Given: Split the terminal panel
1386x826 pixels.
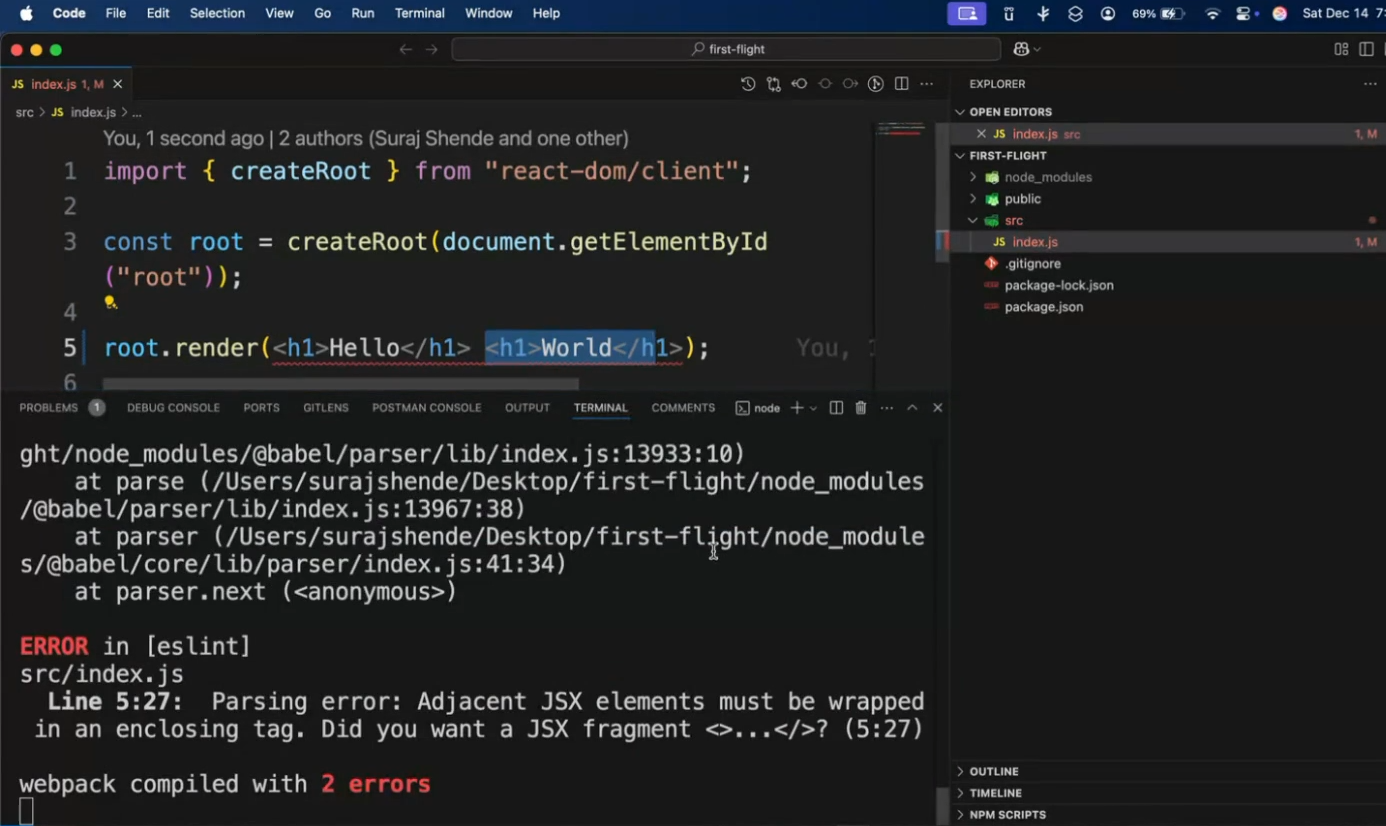Looking at the screenshot, I should click(x=836, y=408).
